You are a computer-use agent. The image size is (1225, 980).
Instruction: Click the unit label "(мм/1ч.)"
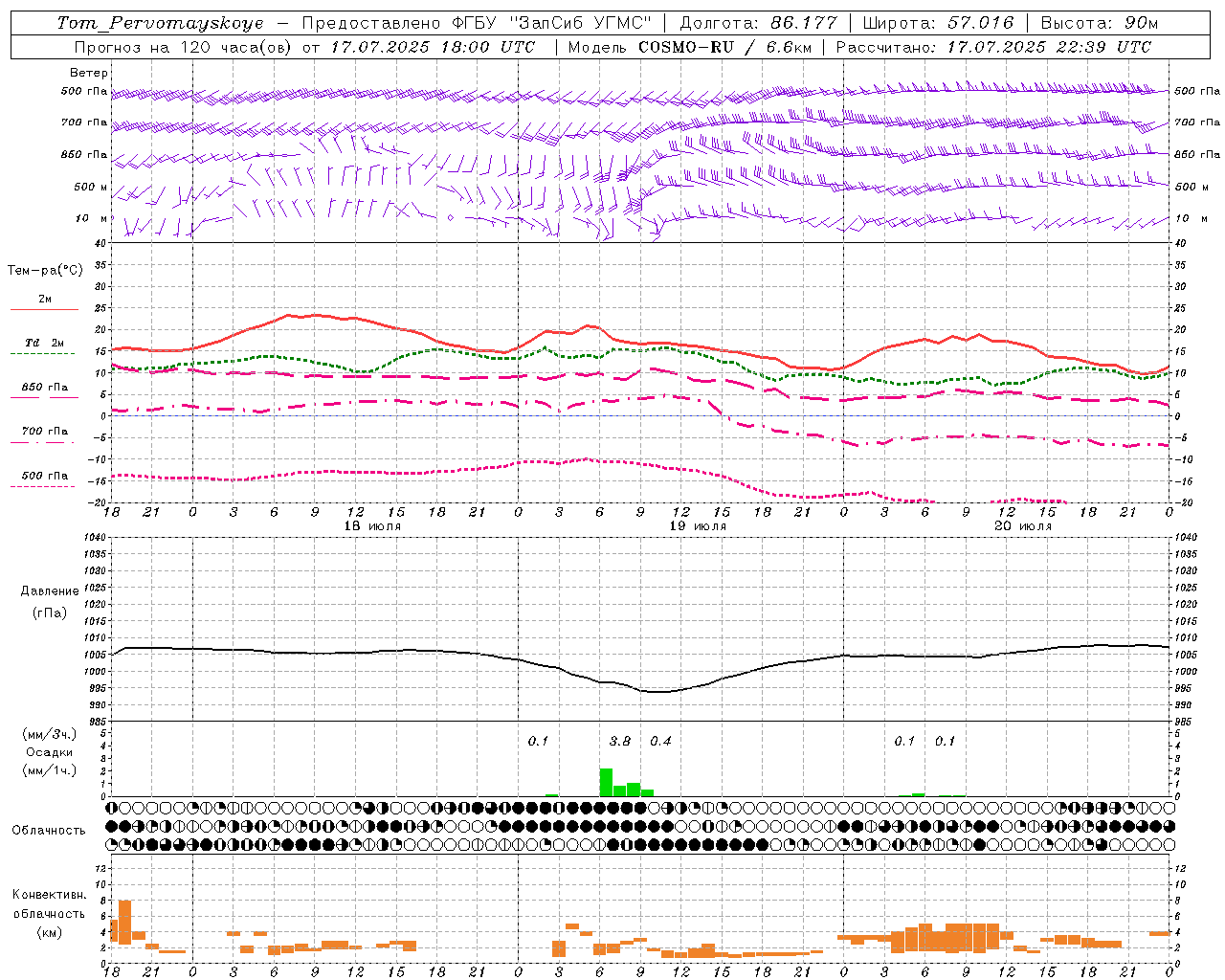coord(49,770)
